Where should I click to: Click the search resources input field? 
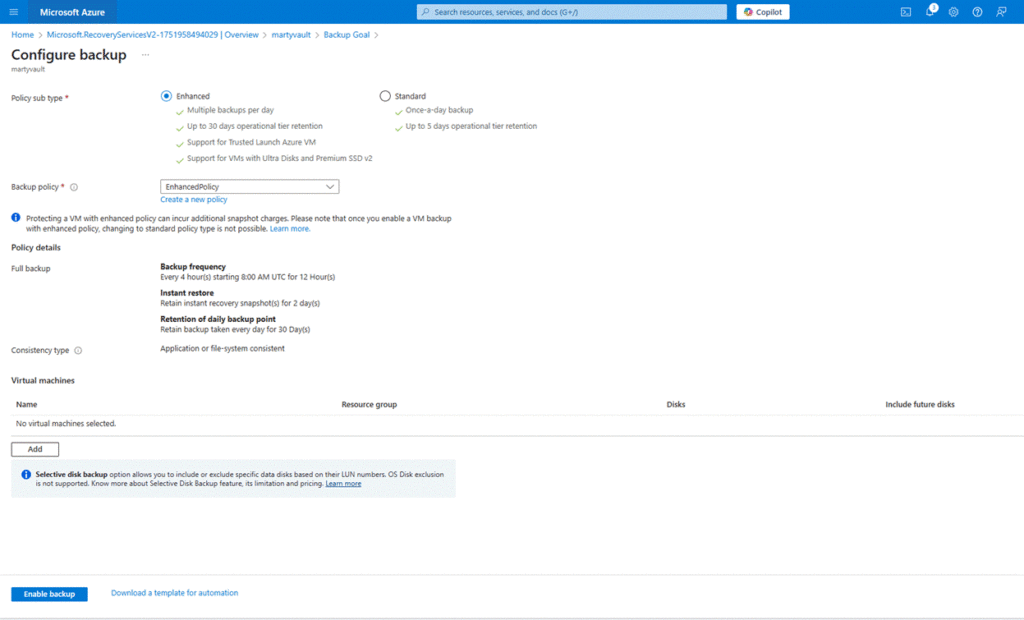(572, 12)
